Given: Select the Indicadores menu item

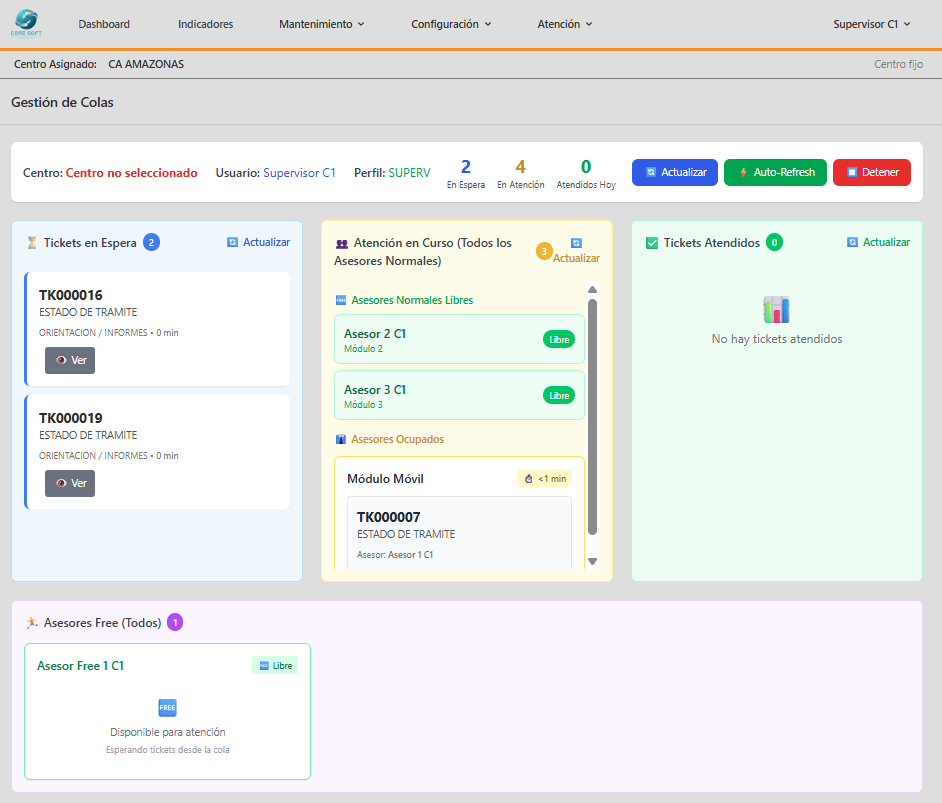Looking at the screenshot, I should tap(205, 22).
